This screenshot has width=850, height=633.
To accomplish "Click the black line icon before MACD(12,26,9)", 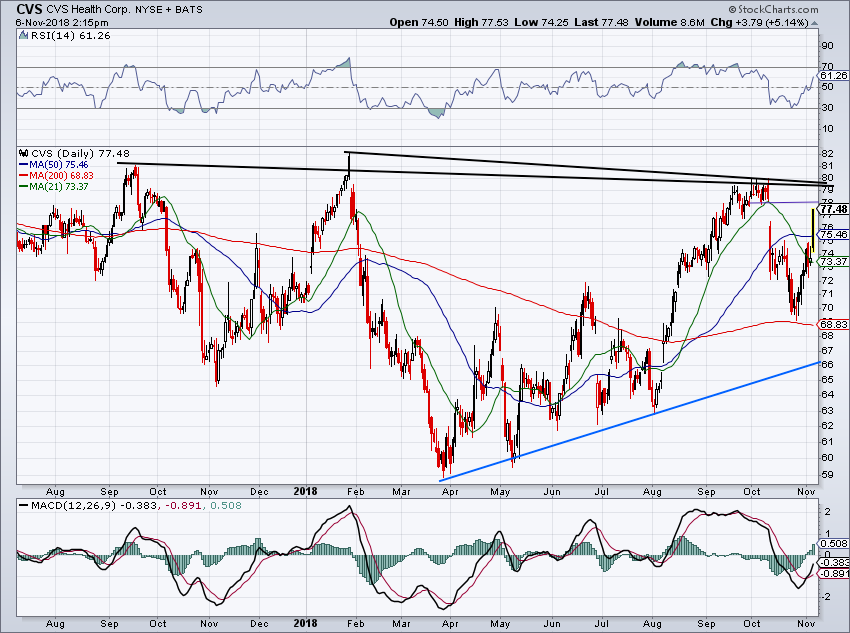I will 24,506.
